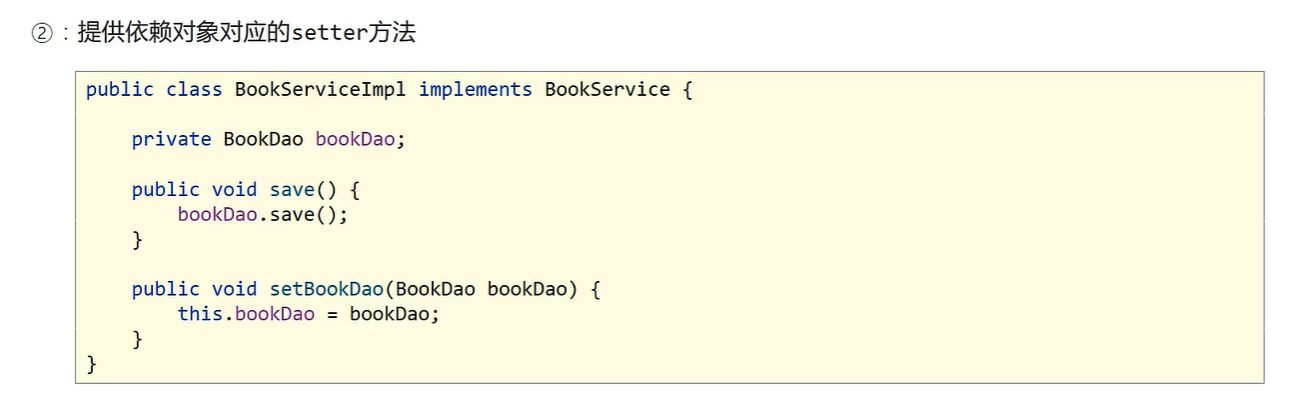Click the "implements" keyword

475,89
